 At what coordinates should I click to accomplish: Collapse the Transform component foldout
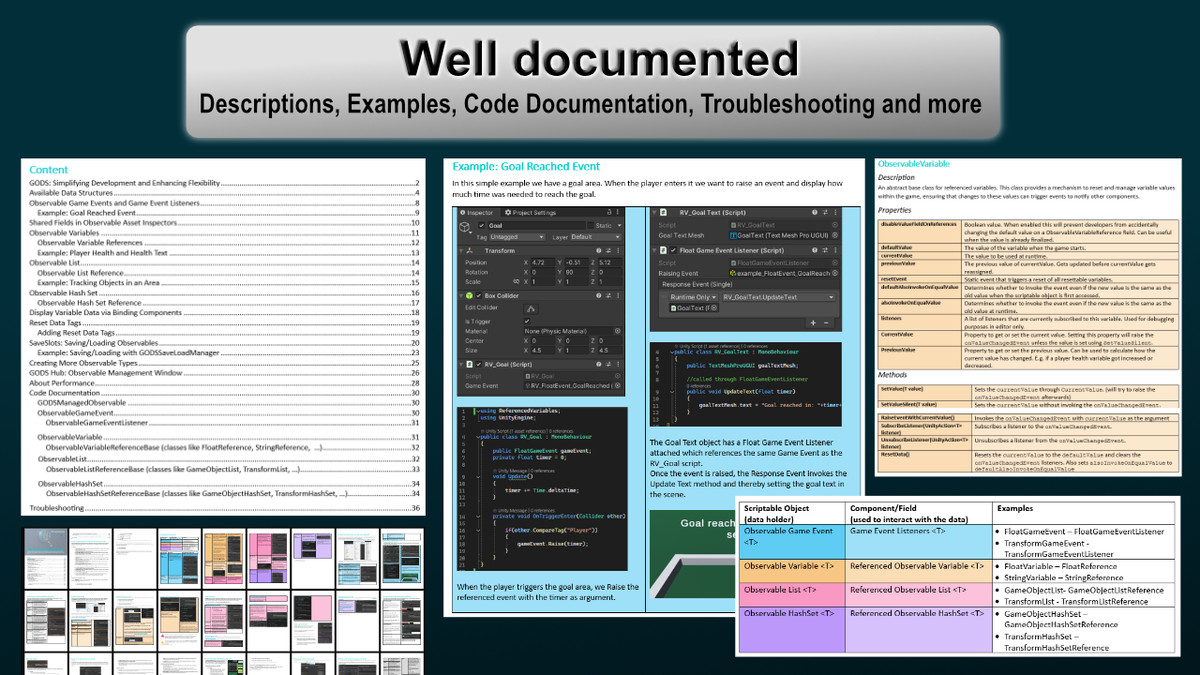[461, 251]
